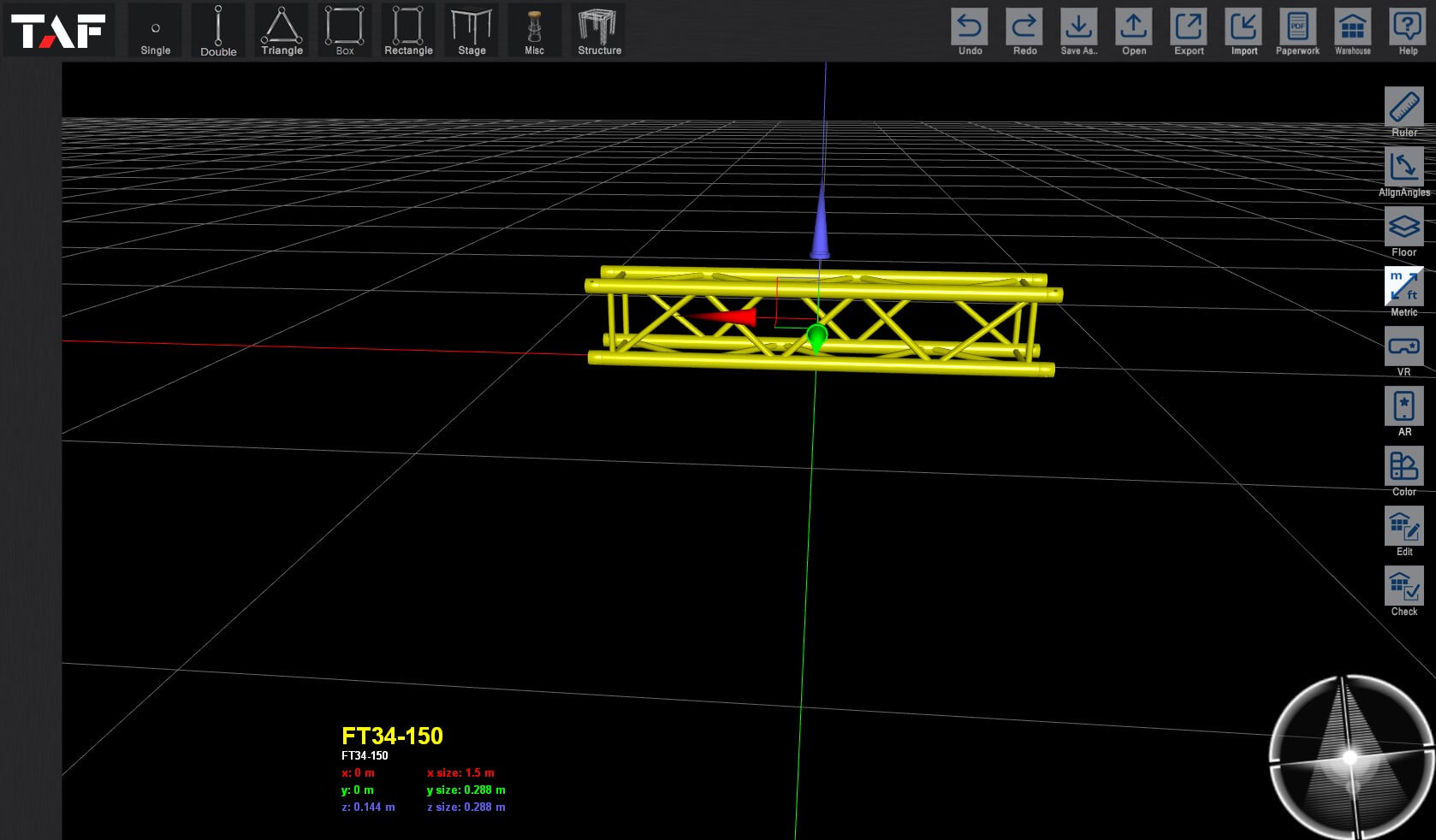Click the Save As icon
The image size is (1436, 840).
1079,32
